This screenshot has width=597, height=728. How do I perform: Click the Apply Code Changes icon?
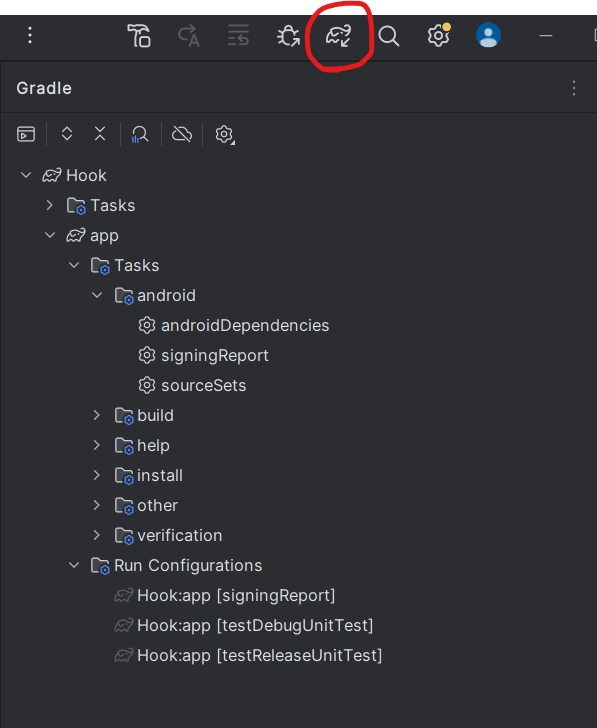pos(239,35)
